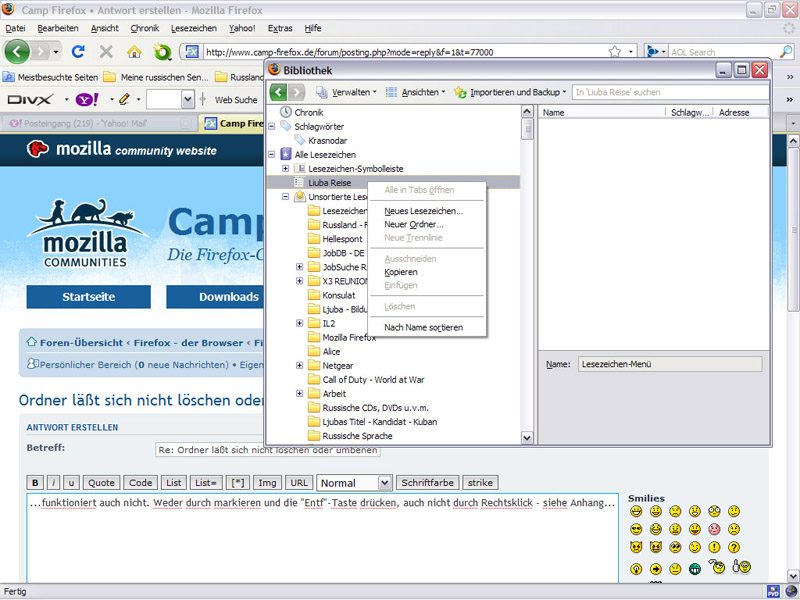Screen dimensions: 800x600
Task: Choose Neuer Ordner... from context menu
Action: (413, 224)
